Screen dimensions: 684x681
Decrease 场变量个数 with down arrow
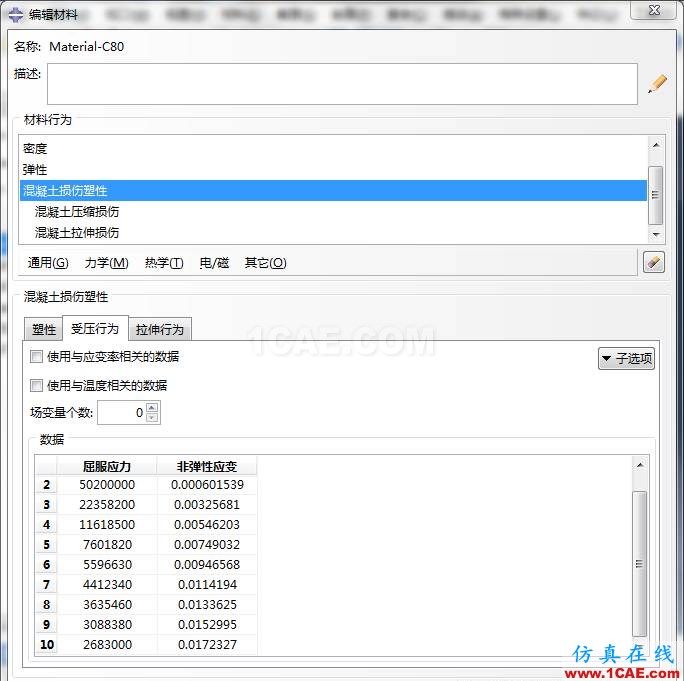coord(152,417)
